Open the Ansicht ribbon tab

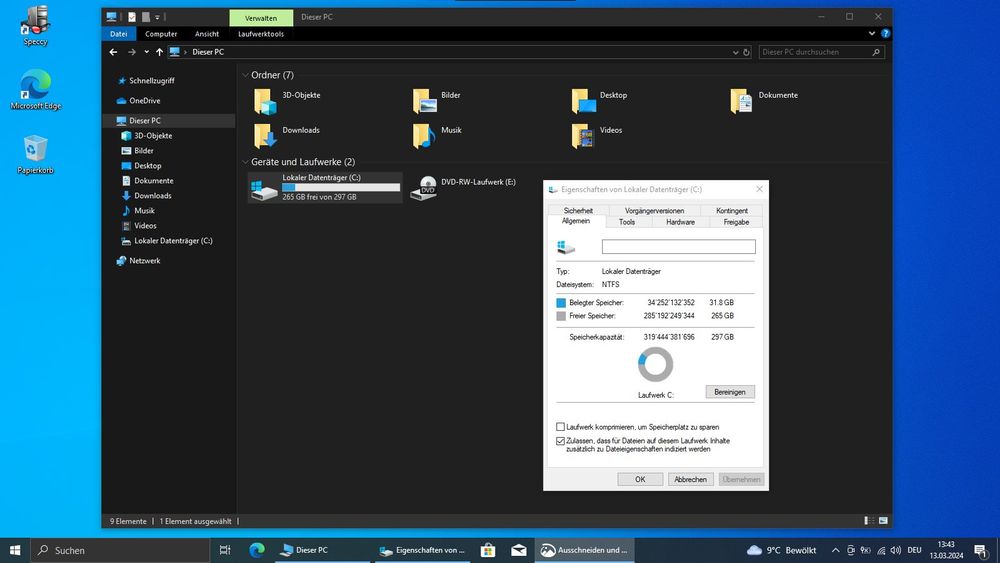[x=207, y=34]
